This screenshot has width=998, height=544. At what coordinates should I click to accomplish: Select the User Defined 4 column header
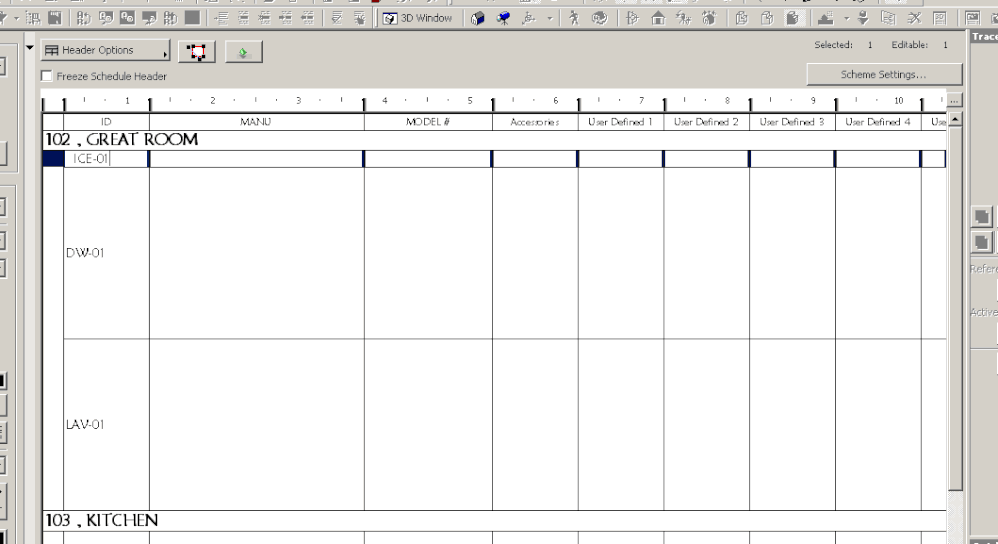pos(878,122)
